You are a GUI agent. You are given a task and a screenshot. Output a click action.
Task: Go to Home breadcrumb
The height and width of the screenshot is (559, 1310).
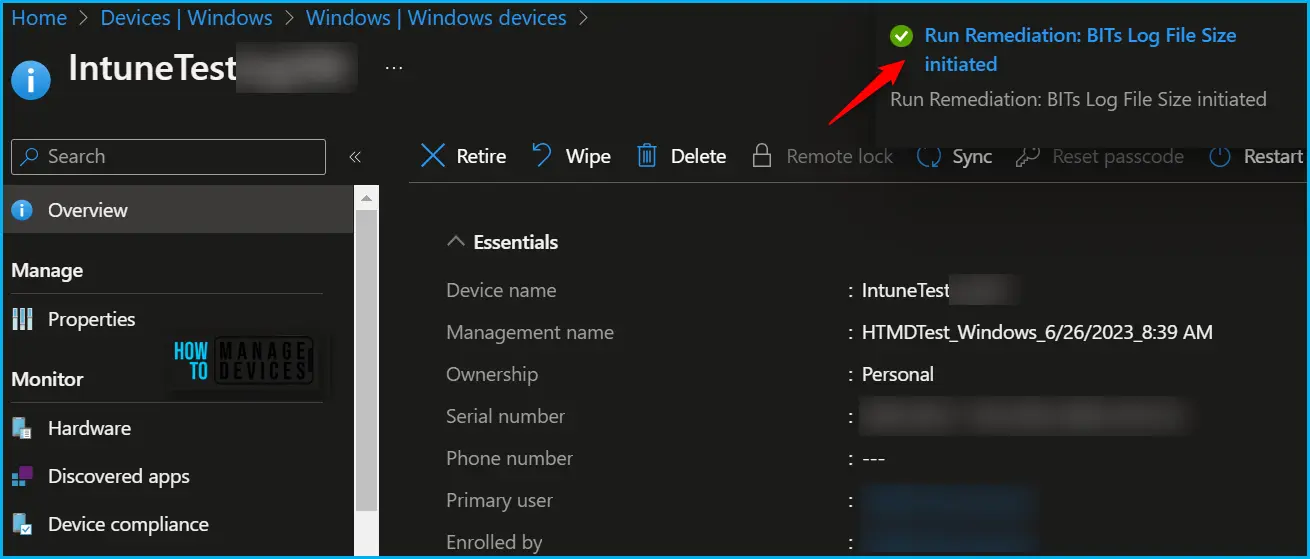(x=39, y=18)
